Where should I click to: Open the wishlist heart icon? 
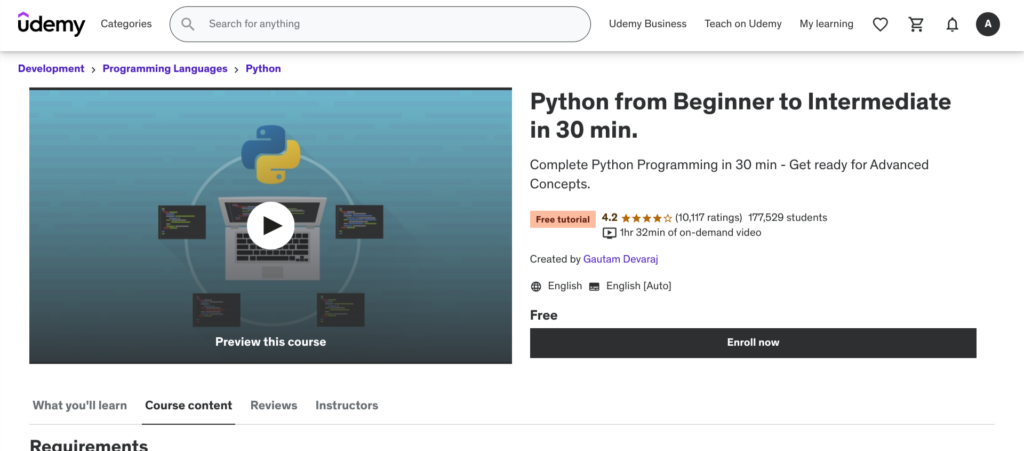tap(880, 24)
